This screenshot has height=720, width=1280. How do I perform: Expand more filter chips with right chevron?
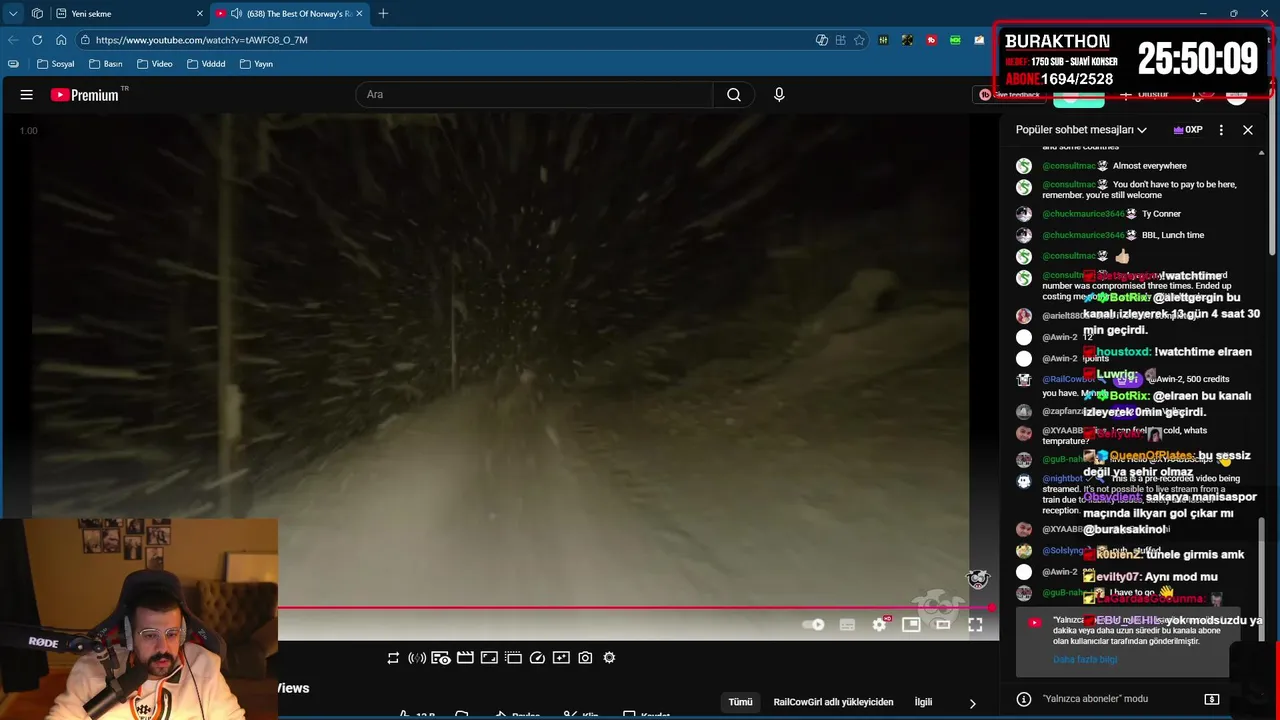(x=972, y=703)
